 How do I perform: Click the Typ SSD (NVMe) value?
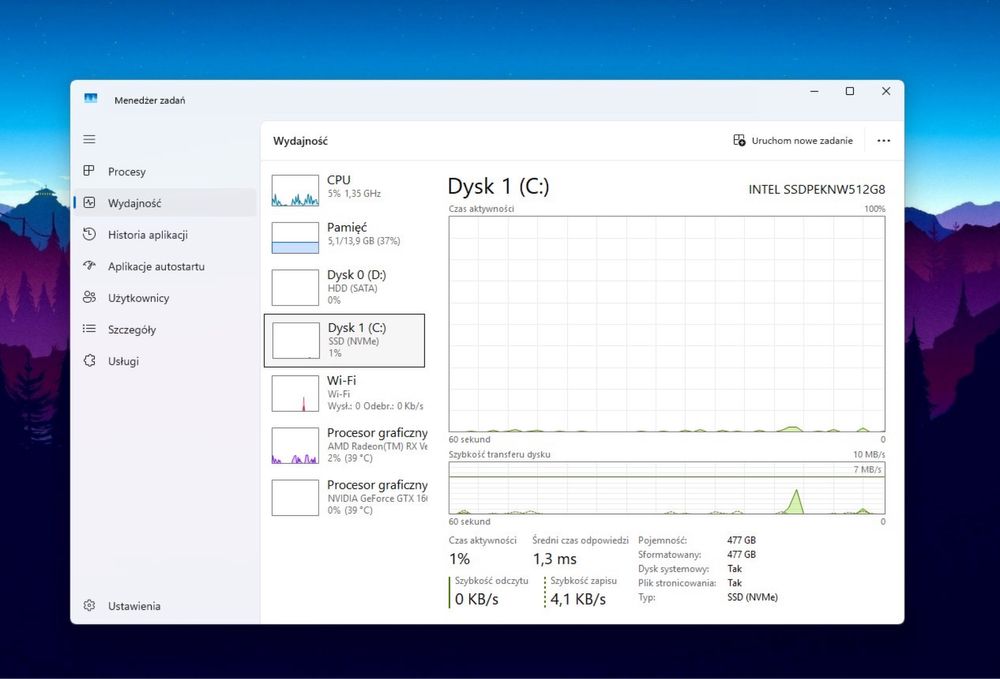coord(752,597)
